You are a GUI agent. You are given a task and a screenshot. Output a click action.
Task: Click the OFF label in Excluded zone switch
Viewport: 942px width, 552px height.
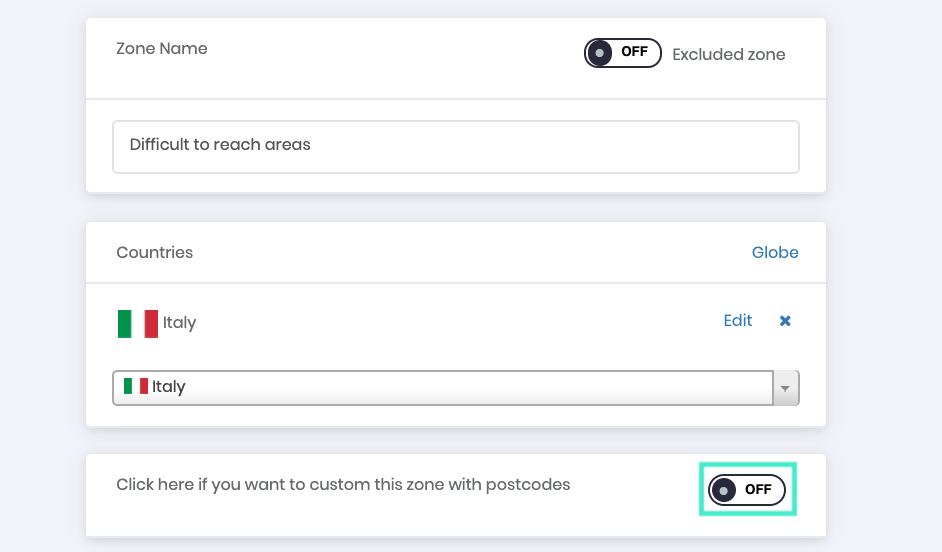coord(634,52)
